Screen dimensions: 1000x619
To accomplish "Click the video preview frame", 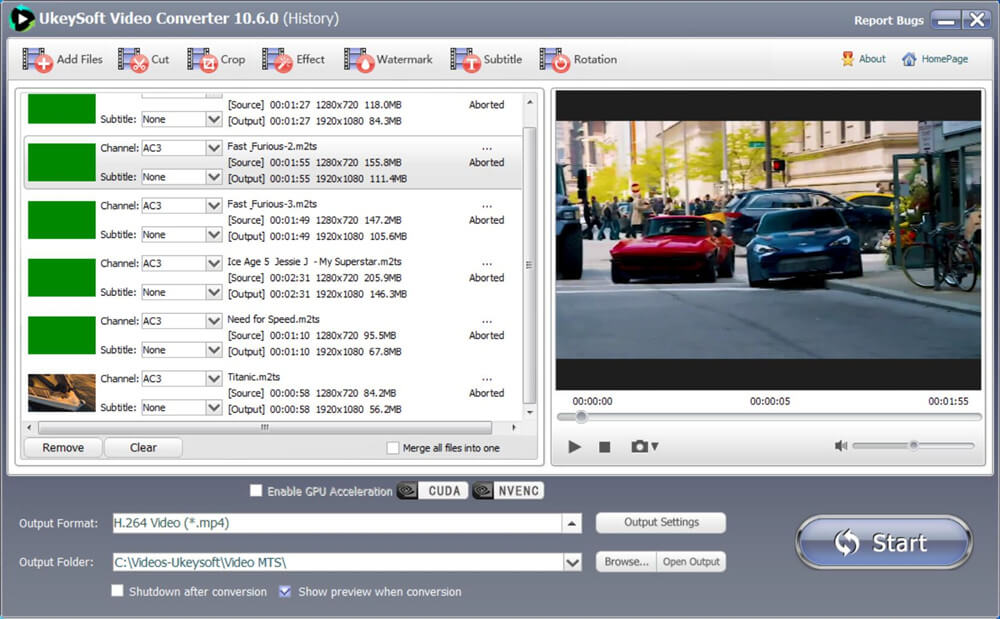I will click(x=768, y=240).
